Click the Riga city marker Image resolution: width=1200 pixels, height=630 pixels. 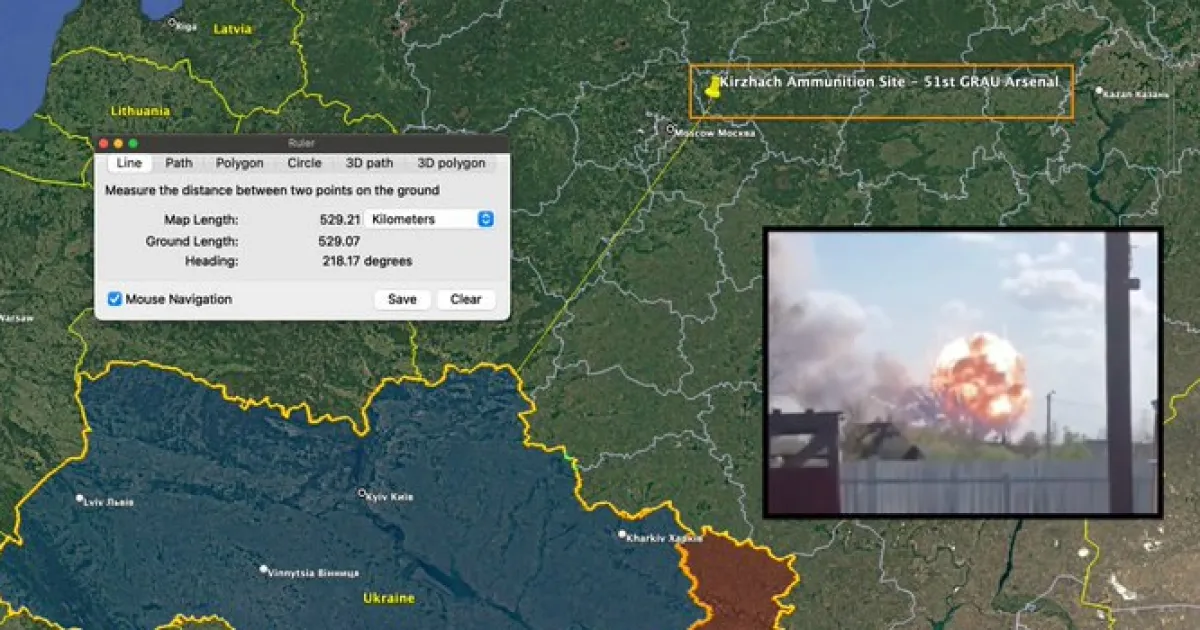tap(171, 22)
